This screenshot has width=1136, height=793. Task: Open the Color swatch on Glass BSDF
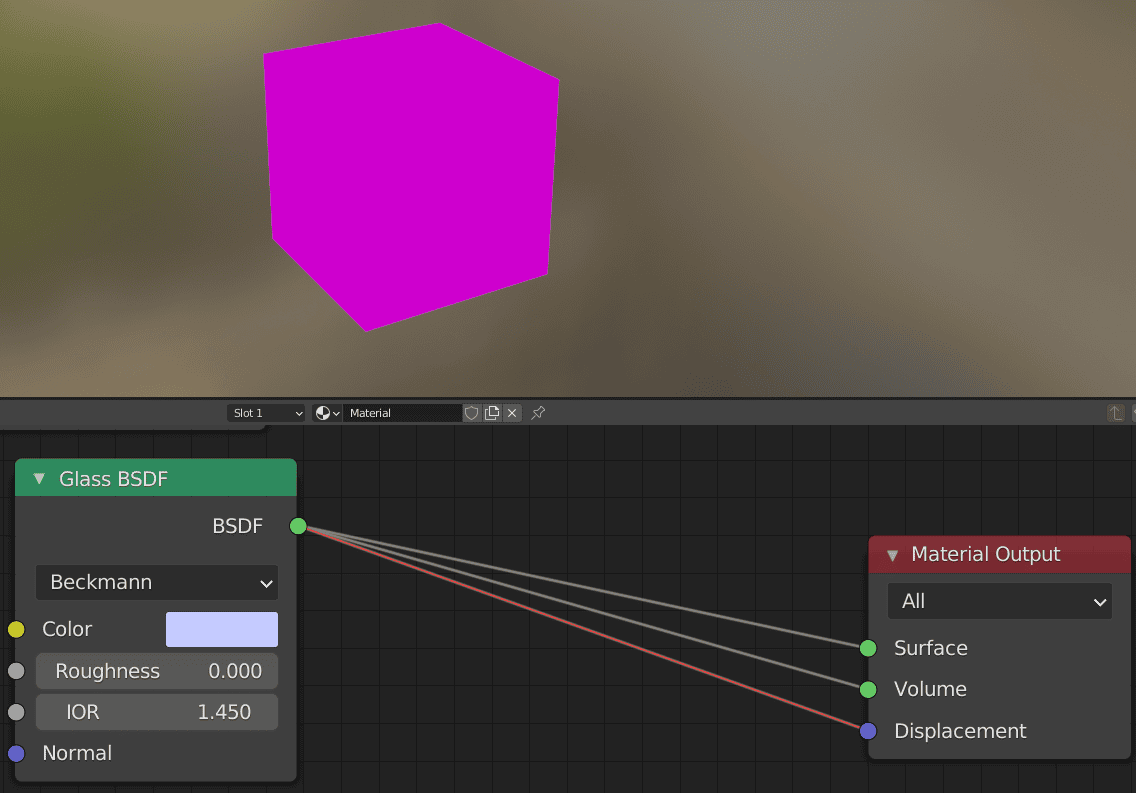(x=221, y=629)
